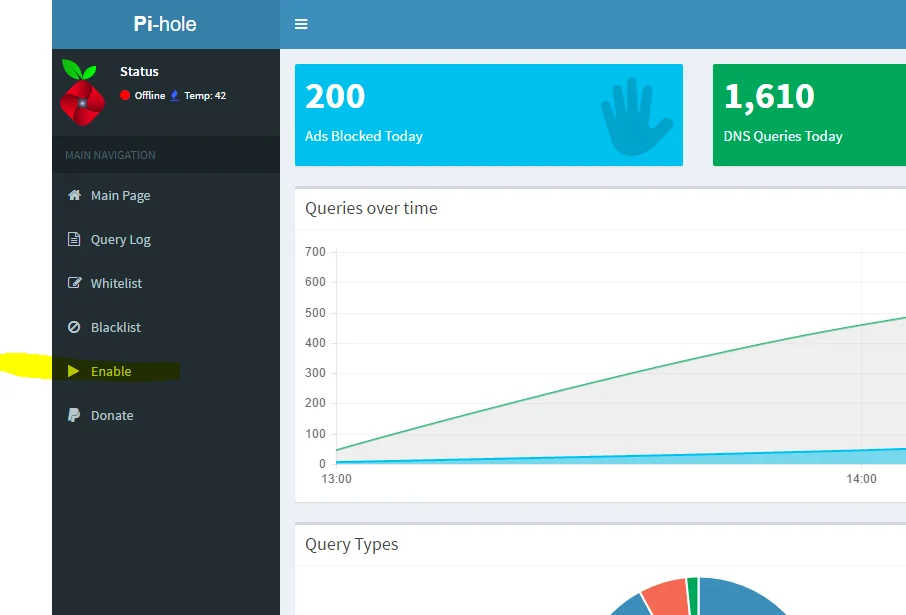Click the 14:00 time axis label

(862, 479)
